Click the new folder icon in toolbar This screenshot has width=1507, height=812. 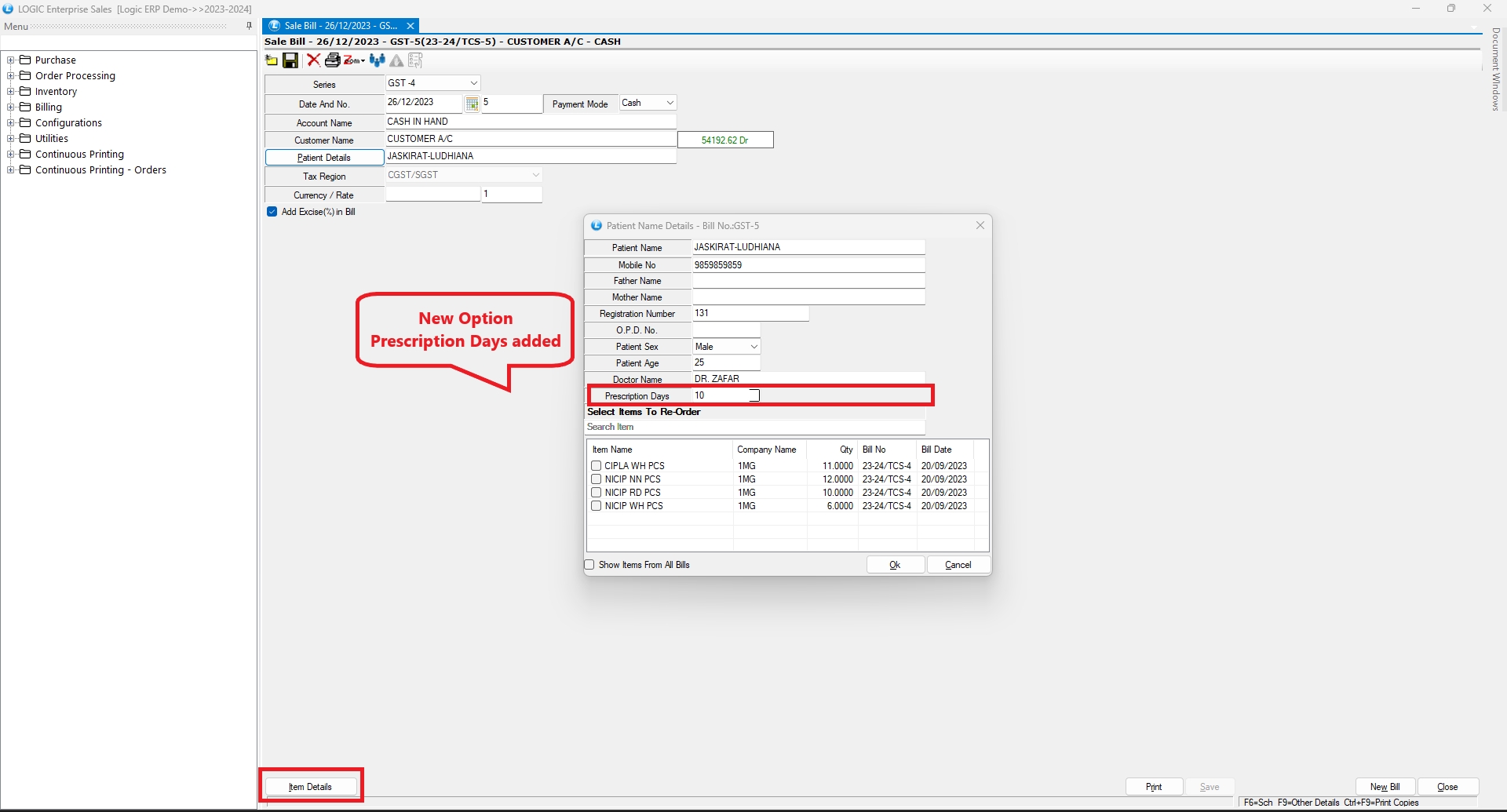pyautogui.click(x=272, y=60)
